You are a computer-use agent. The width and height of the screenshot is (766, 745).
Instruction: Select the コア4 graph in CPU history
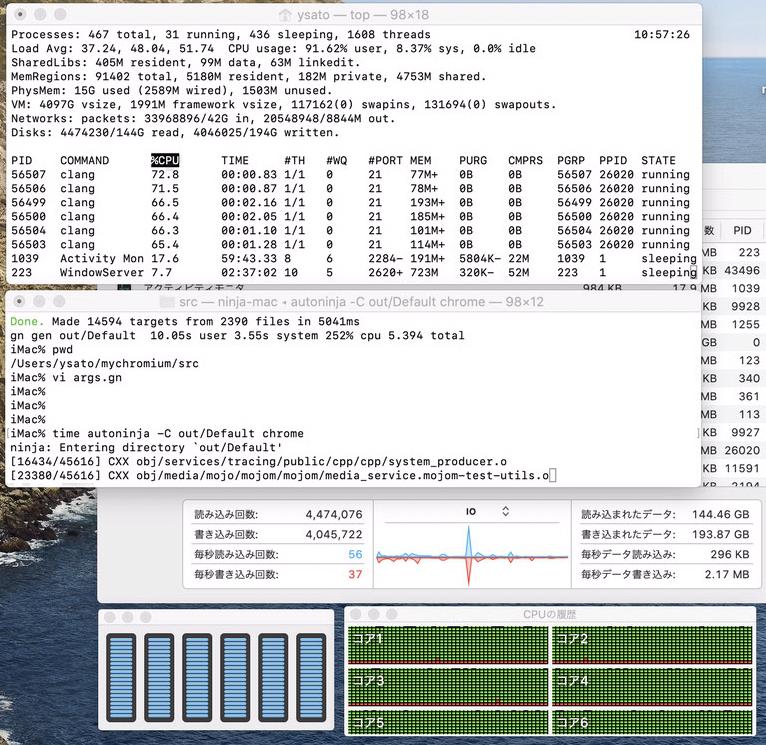point(654,687)
